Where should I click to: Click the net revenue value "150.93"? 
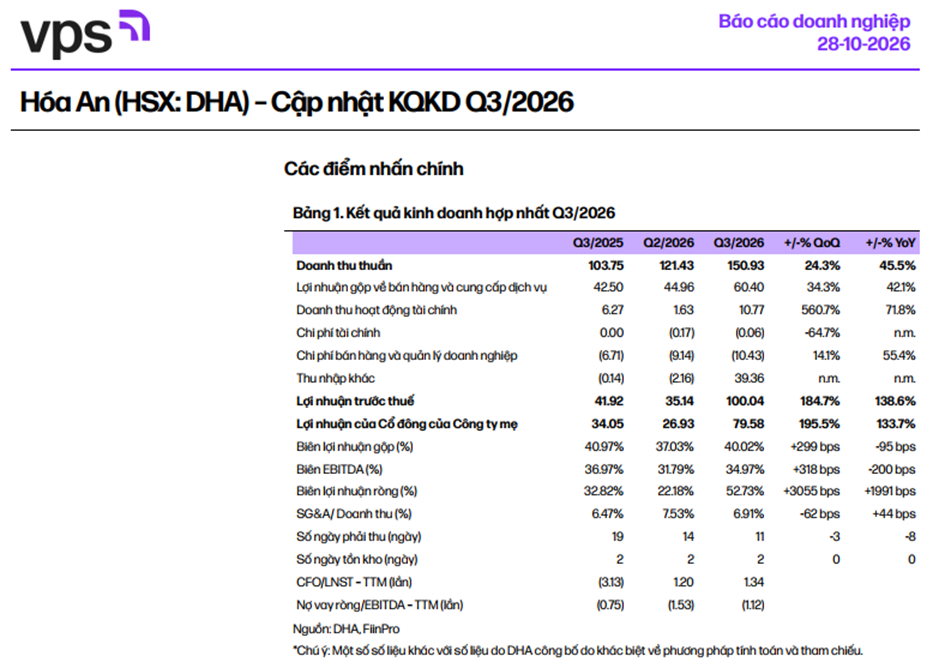[746, 265]
